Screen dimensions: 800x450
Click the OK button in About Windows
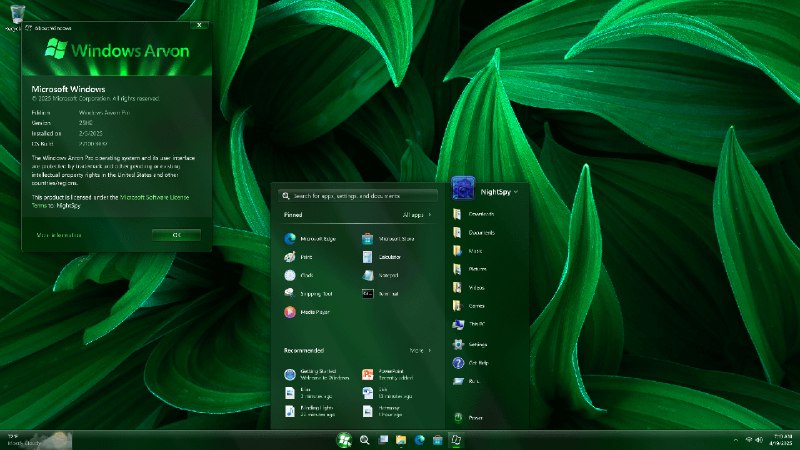click(177, 235)
